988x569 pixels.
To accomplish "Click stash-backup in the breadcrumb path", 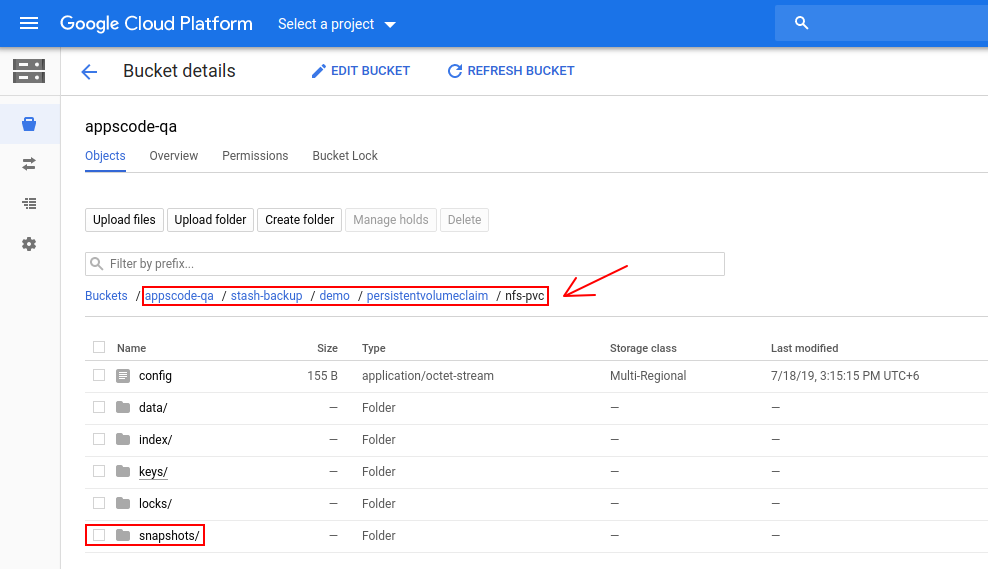I will click(x=266, y=296).
